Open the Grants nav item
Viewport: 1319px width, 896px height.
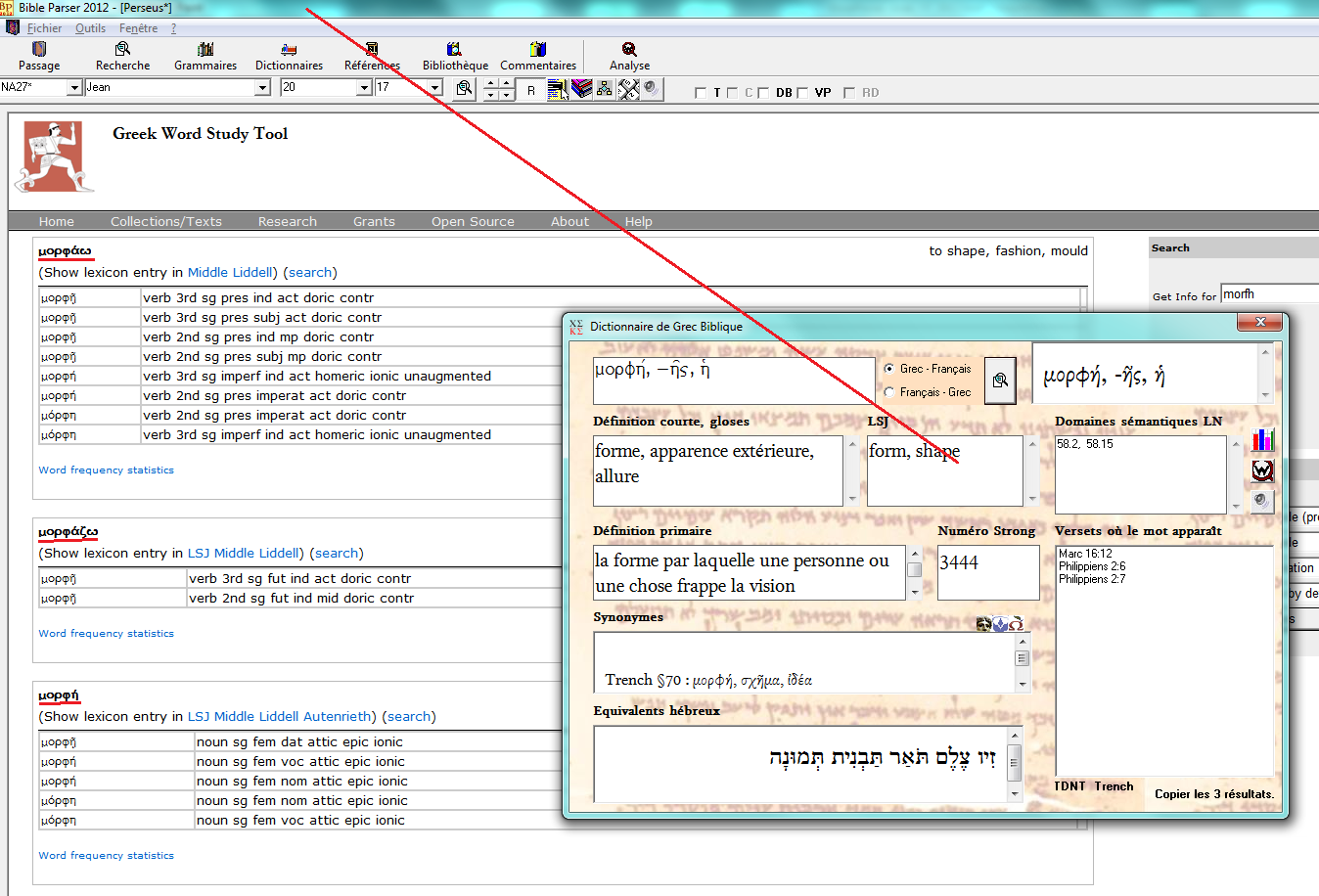[374, 222]
